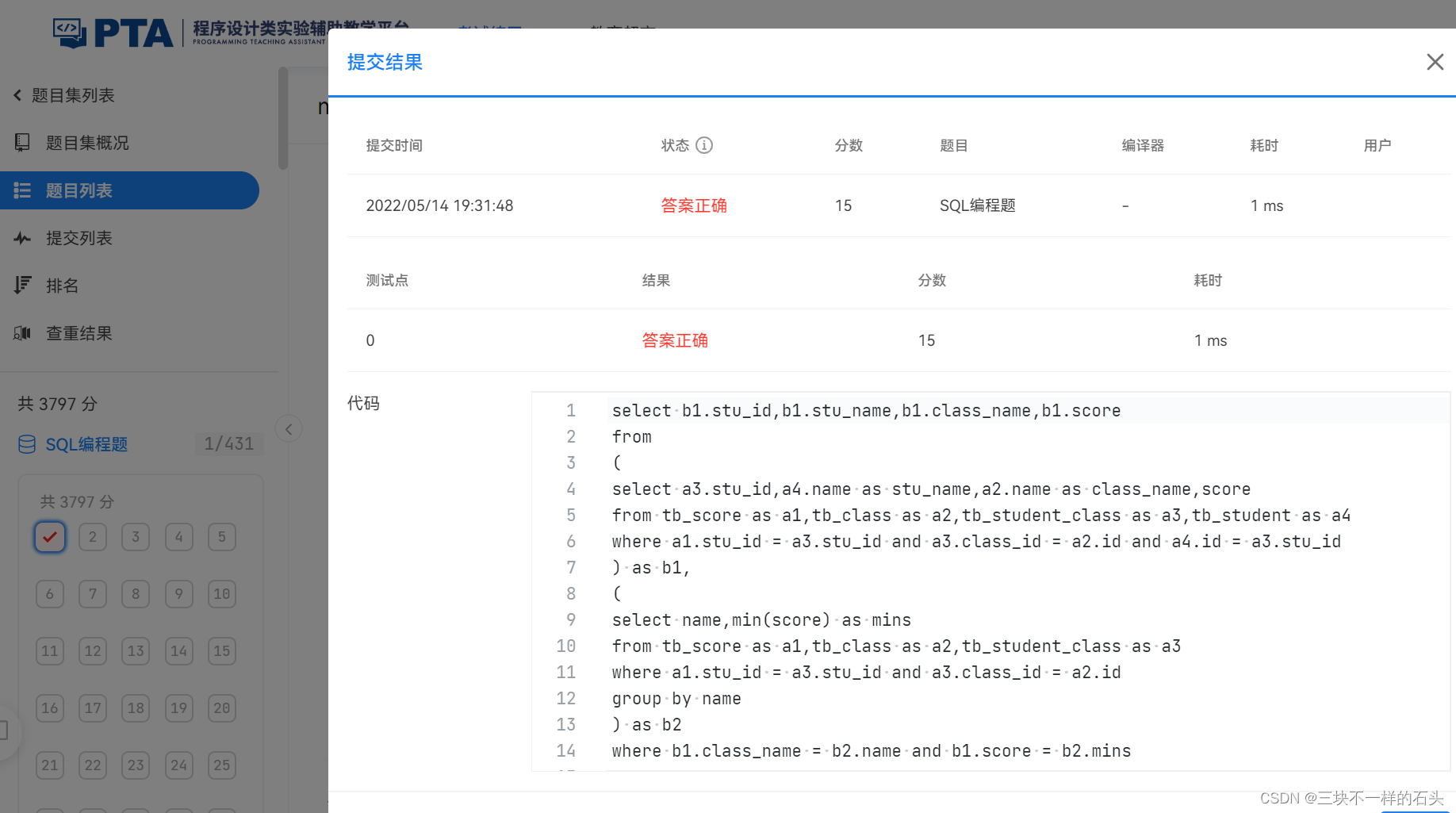Select problem number 13 in the grid
Viewport: 1456px width, 813px height.
135,650
